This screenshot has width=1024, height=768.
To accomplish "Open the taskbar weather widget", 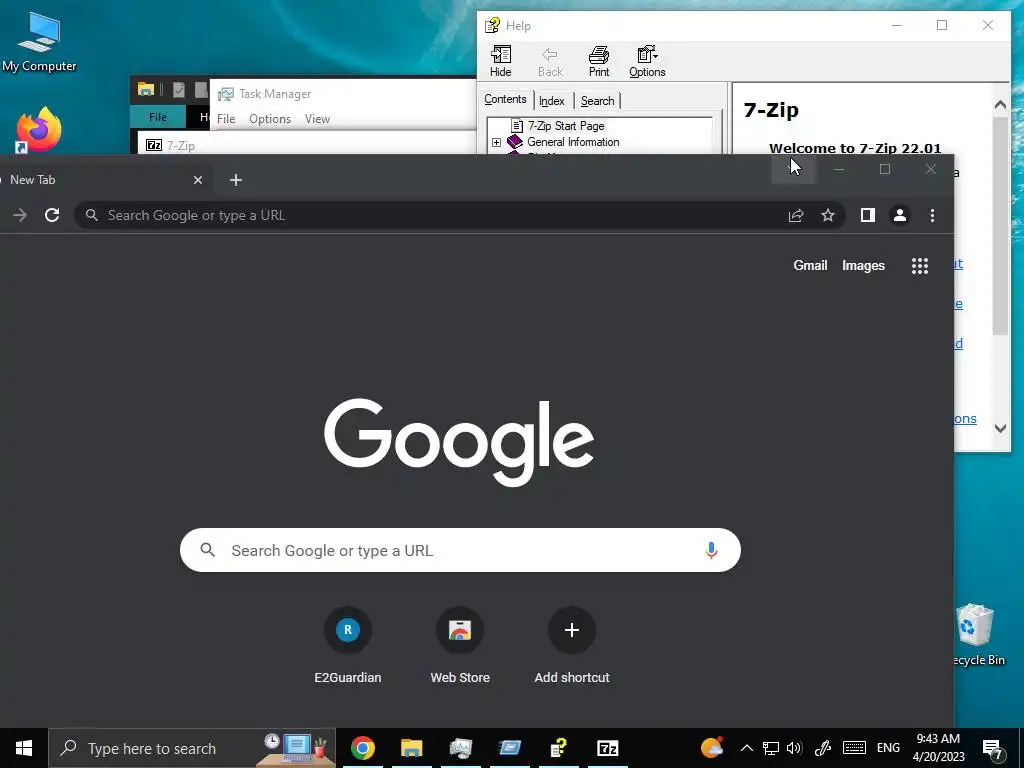I will [x=712, y=748].
